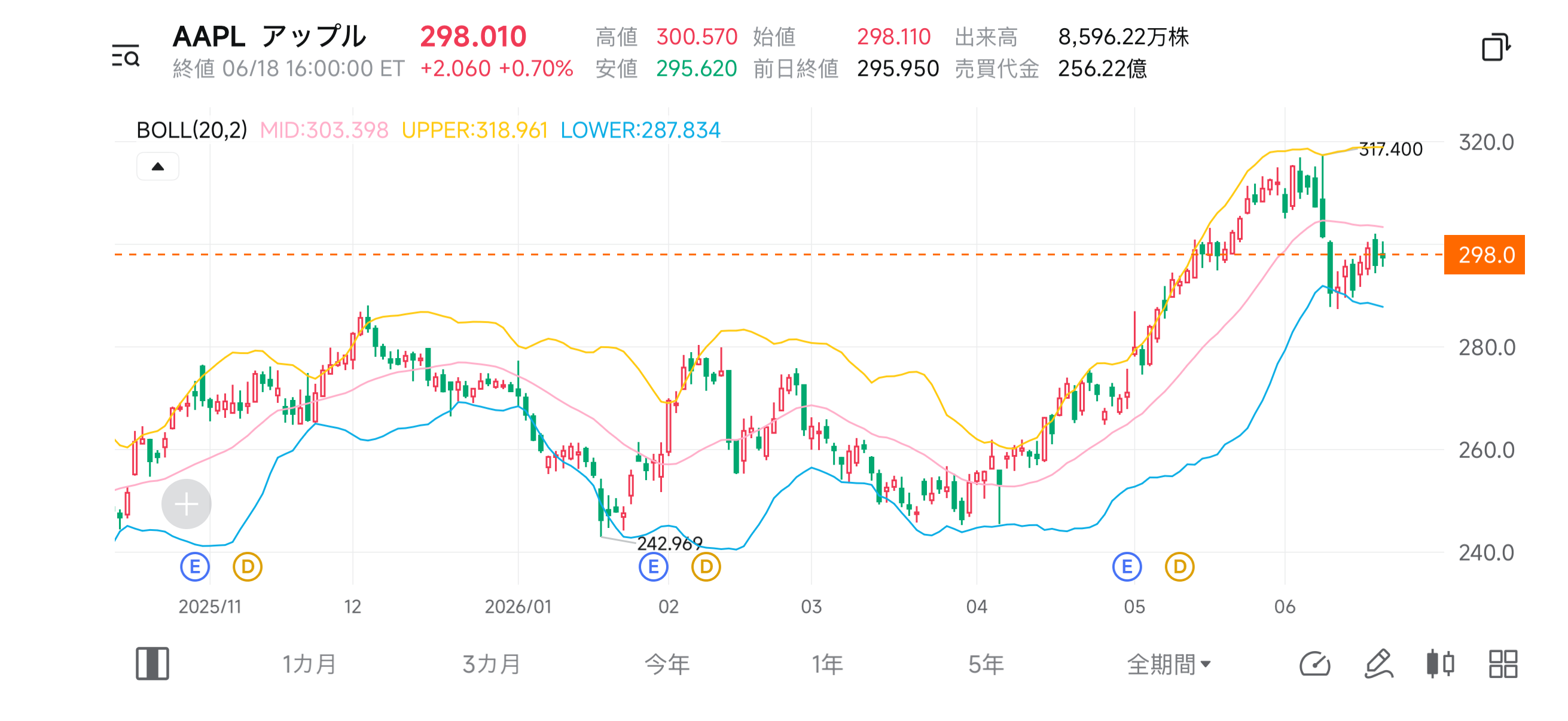Viewport: 1568px width, 721px height.
Task: Tap the open value 298.110
Action: (893, 37)
